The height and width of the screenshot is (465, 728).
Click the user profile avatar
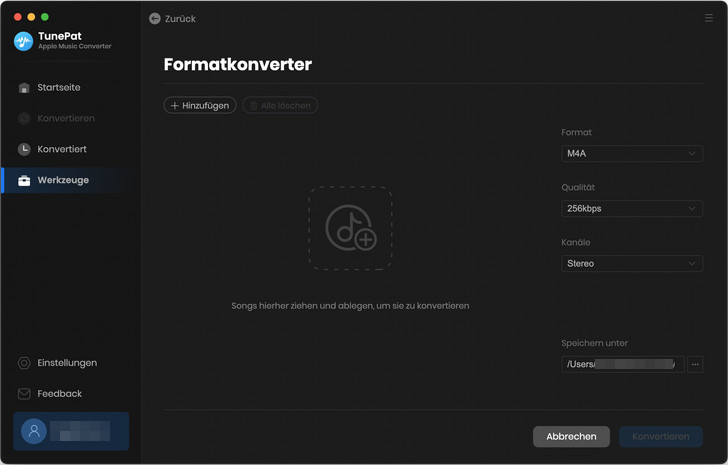34,431
